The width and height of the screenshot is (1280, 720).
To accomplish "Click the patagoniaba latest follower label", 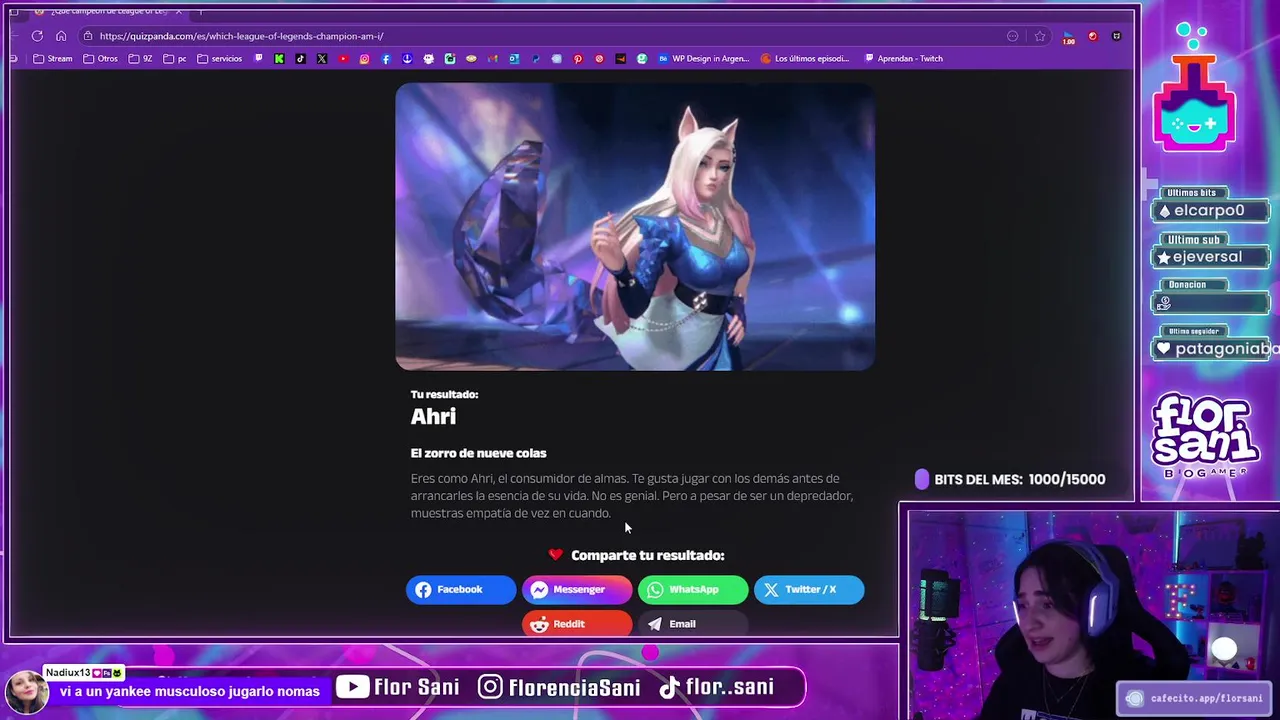I will coord(1216,349).
